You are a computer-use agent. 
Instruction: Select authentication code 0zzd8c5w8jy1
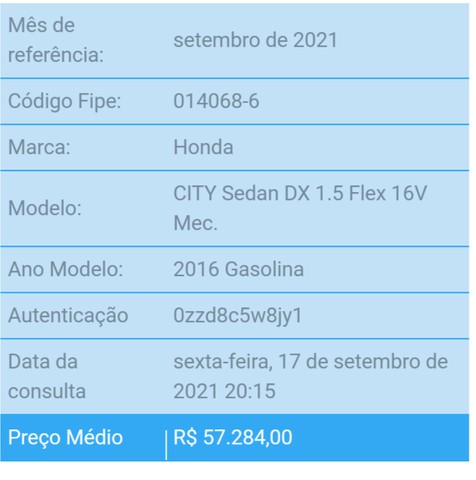point(238,315)
